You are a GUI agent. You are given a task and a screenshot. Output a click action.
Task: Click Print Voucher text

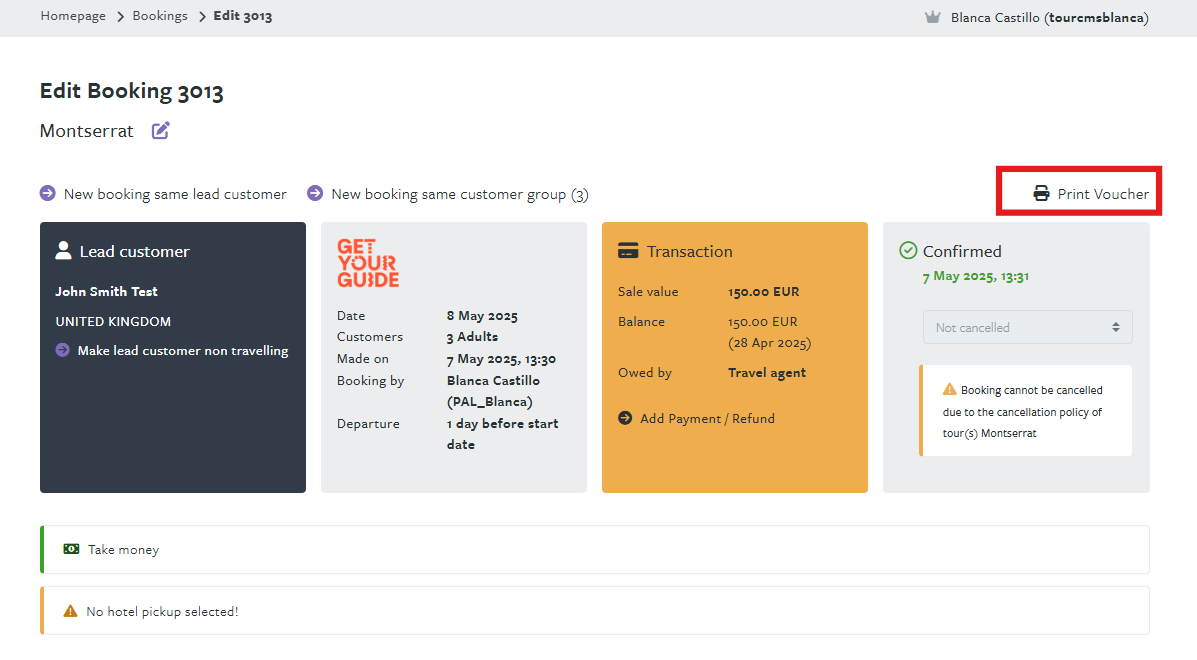tap(1103, 194)
